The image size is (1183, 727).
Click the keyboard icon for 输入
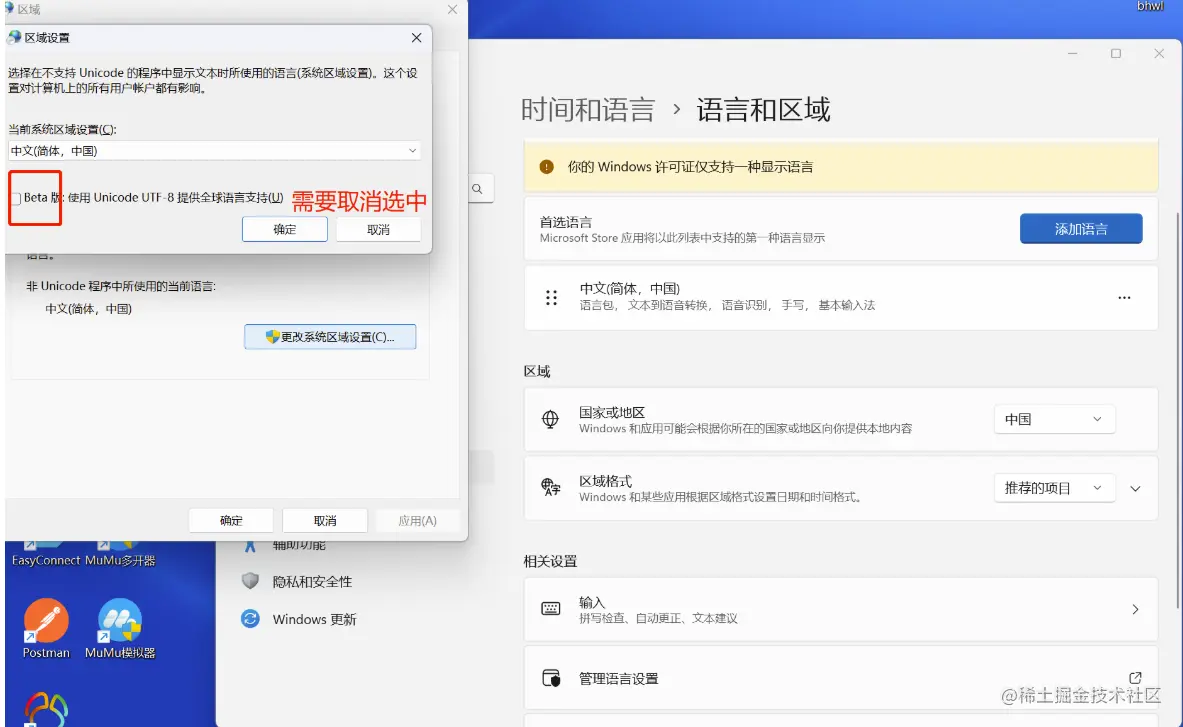551,609
